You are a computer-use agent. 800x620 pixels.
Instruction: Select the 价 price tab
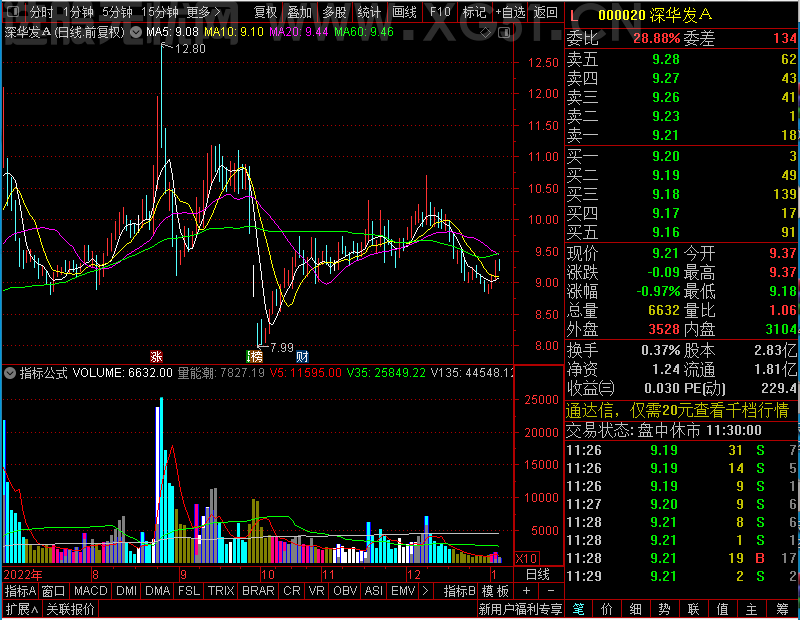606,609
